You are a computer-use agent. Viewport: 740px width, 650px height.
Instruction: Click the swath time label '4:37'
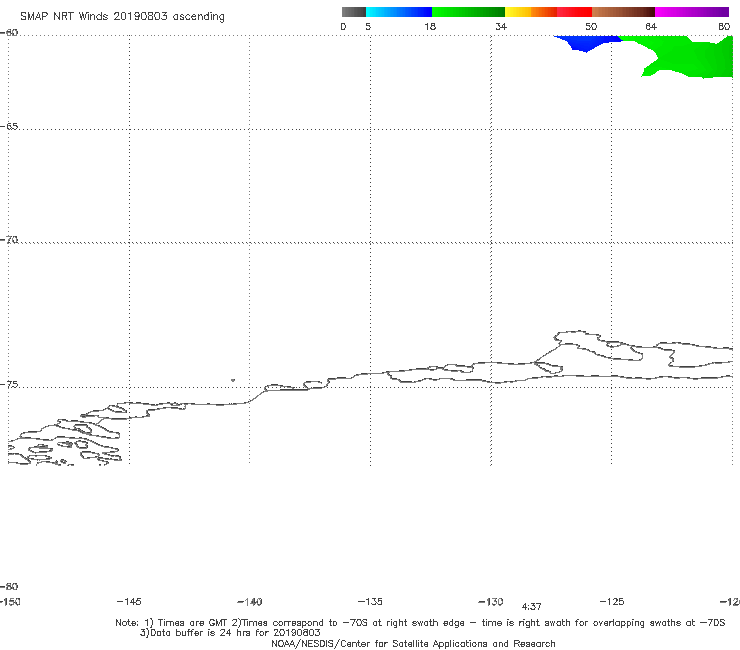531,607
